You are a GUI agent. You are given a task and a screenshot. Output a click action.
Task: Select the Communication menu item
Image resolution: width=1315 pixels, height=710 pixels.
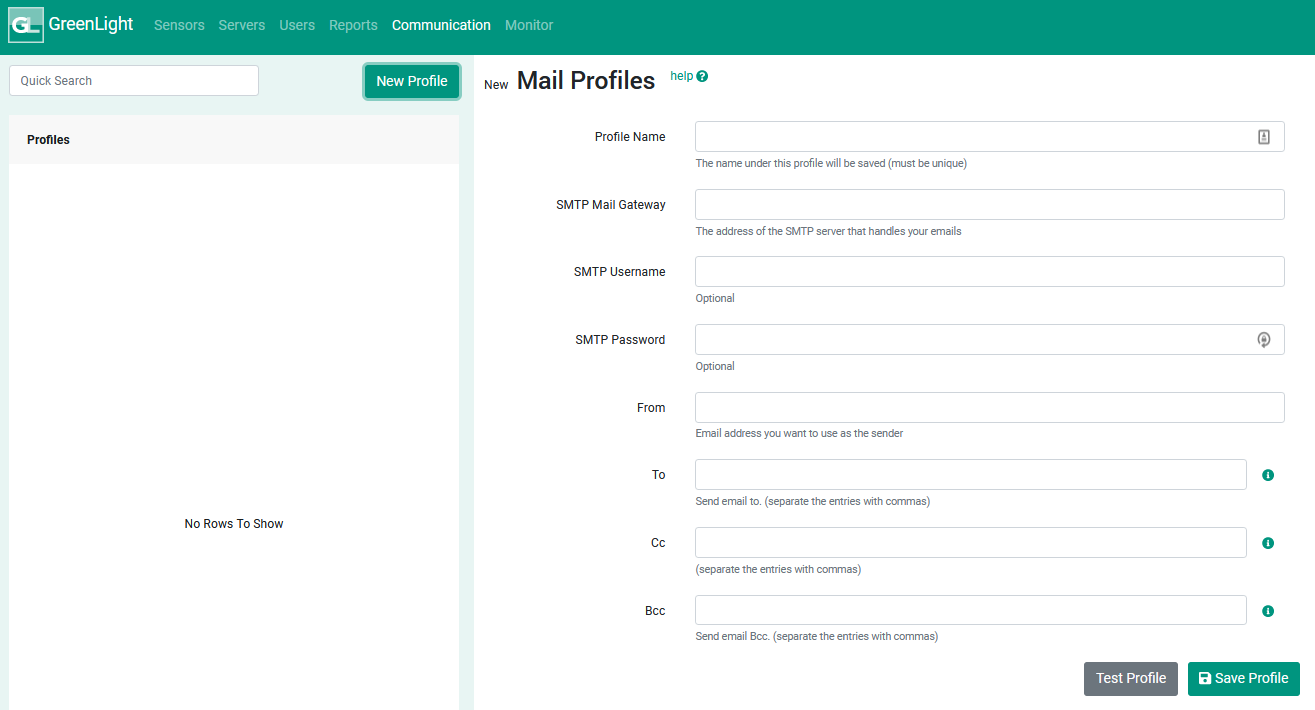coord(441,25)
